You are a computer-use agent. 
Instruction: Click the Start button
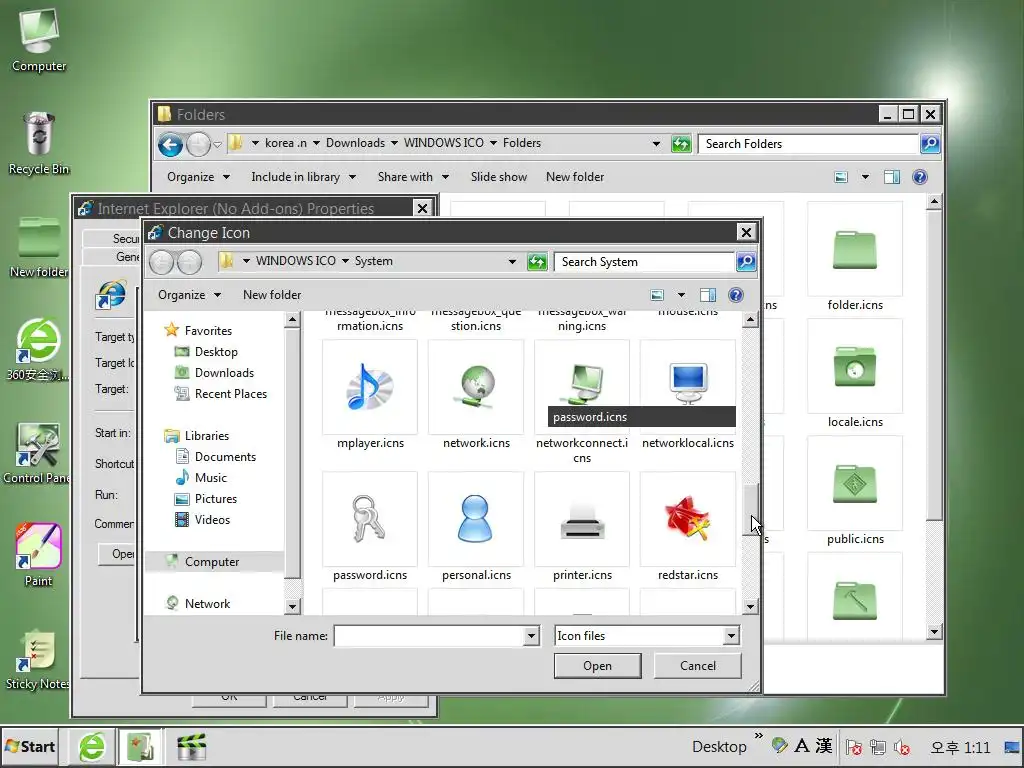30,746
